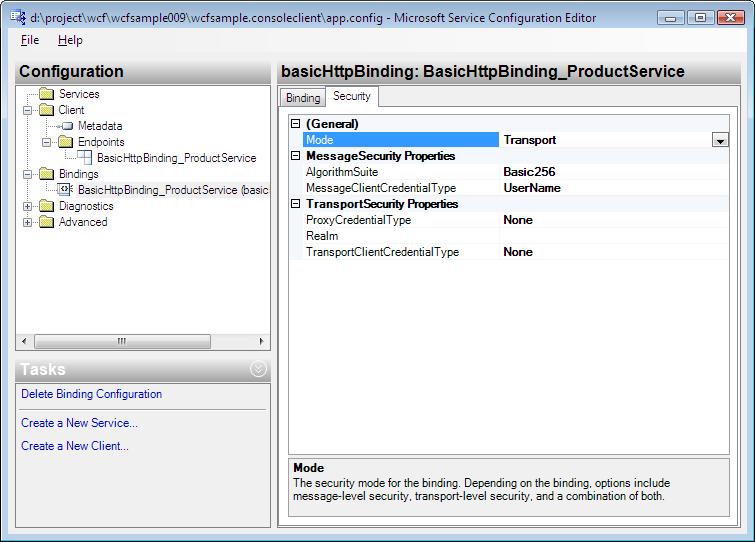Image resolution: width=755 pixels, height=542 pixels.
Task: Click the Diagnostics folder icon
Action: pos(47,206)
